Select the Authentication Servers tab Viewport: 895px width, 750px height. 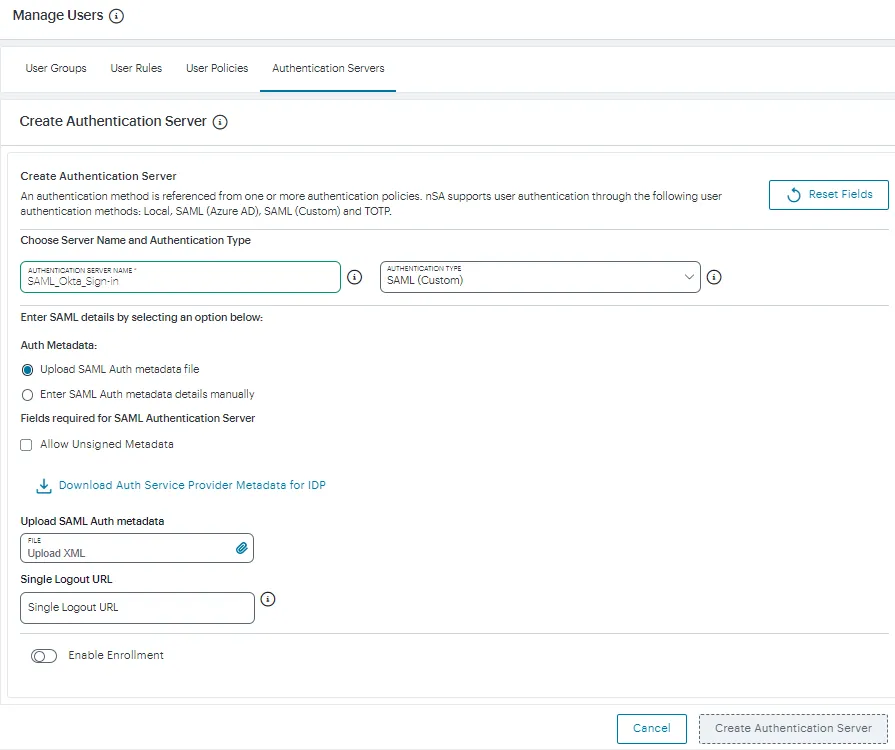(328, 68)
